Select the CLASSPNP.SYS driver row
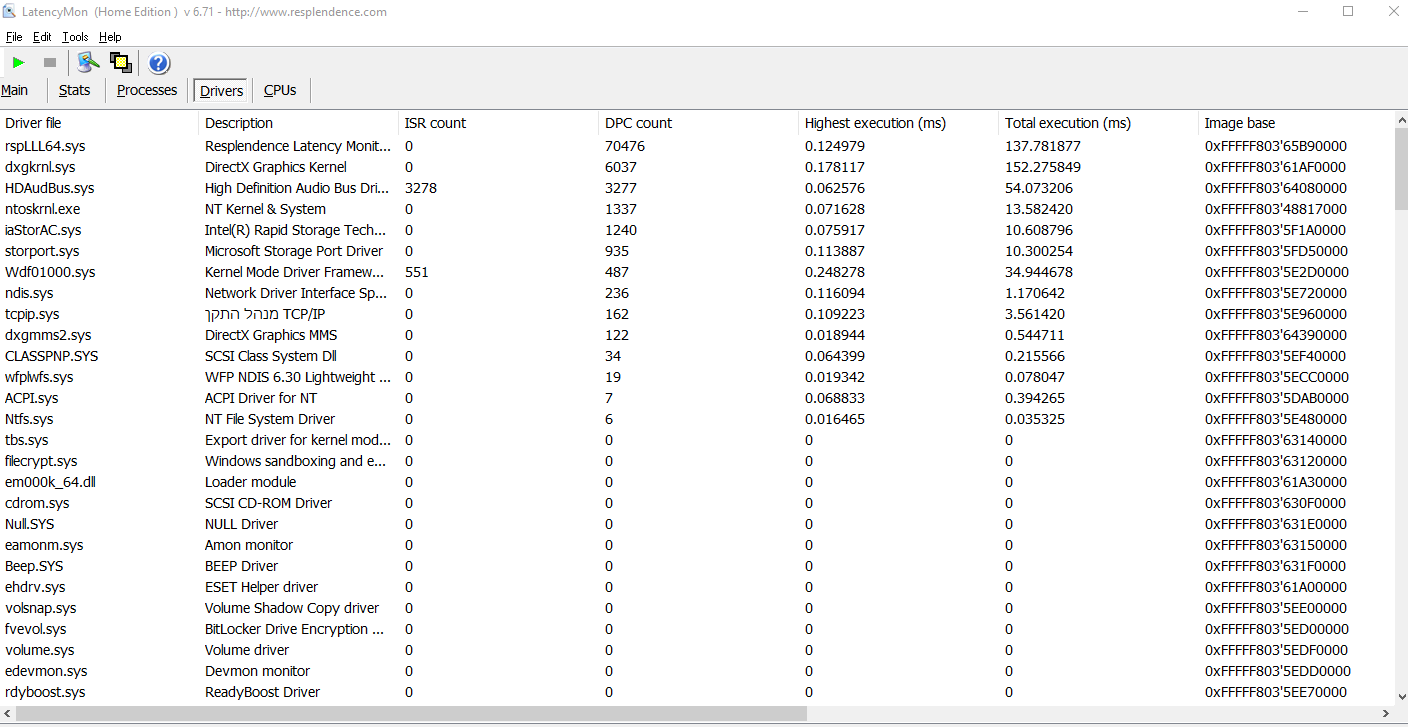 click(x=696, y=356)
